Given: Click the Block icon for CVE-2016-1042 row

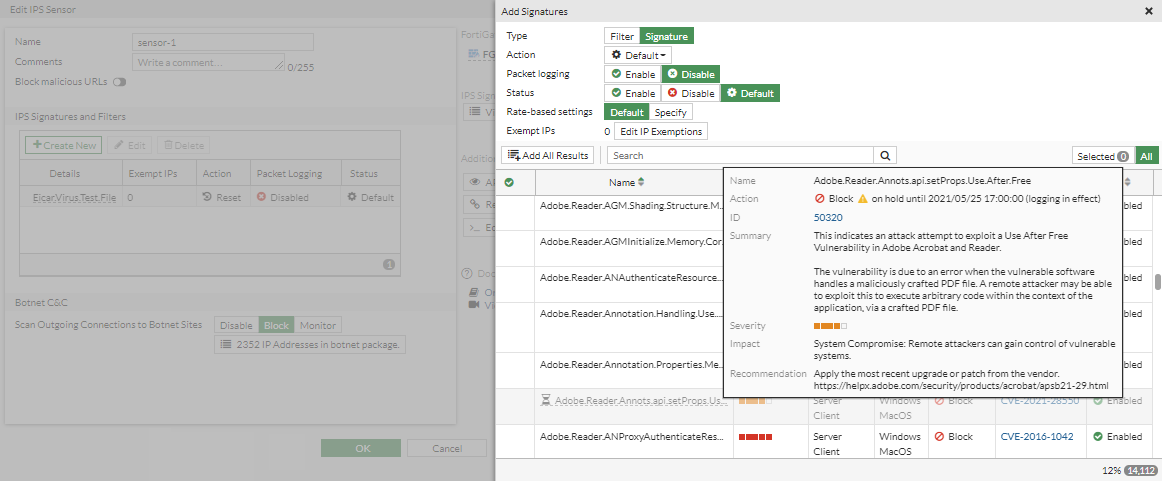Looking at the screenshot, I should click(x=939, y=437).
